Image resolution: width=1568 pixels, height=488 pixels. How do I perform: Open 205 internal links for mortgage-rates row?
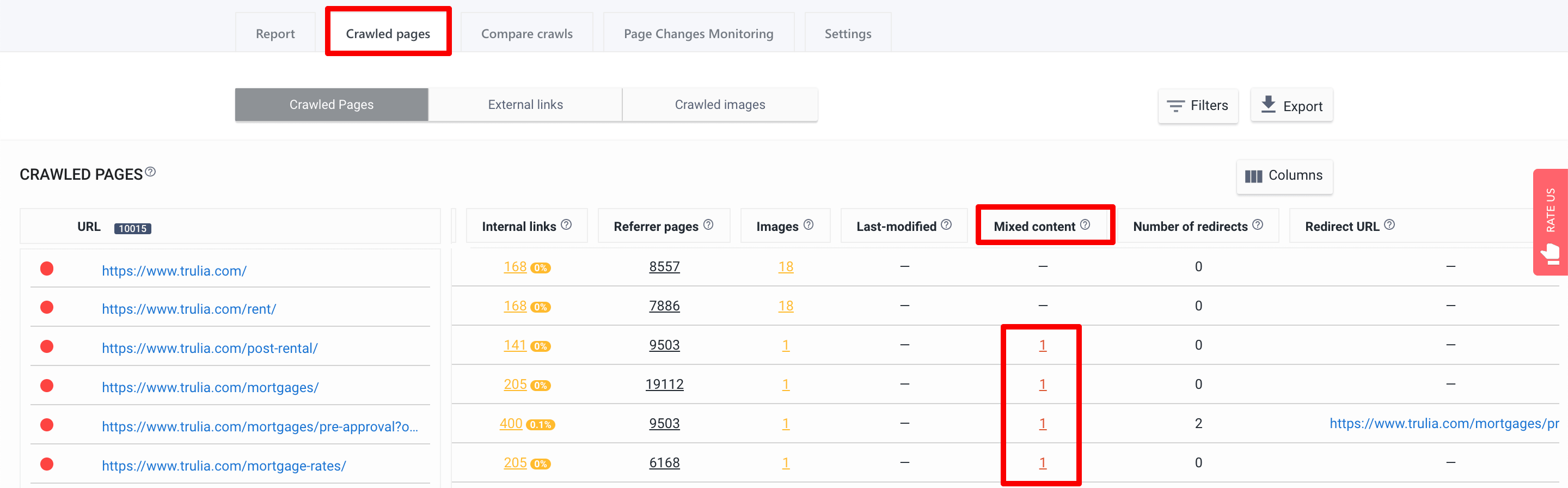[x=515, y=463]
